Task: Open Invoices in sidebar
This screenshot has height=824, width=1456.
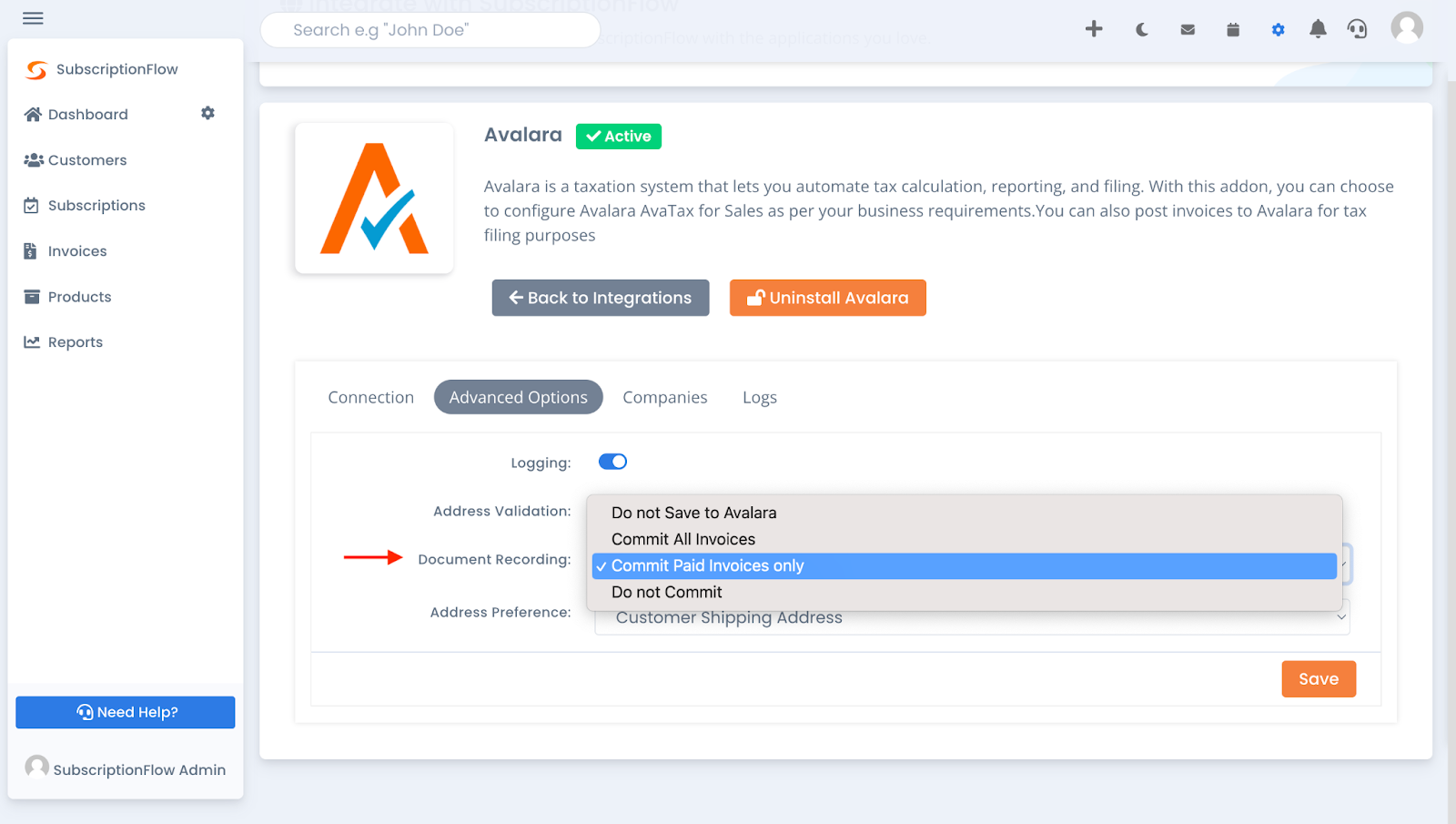Action: pos(77,251)
